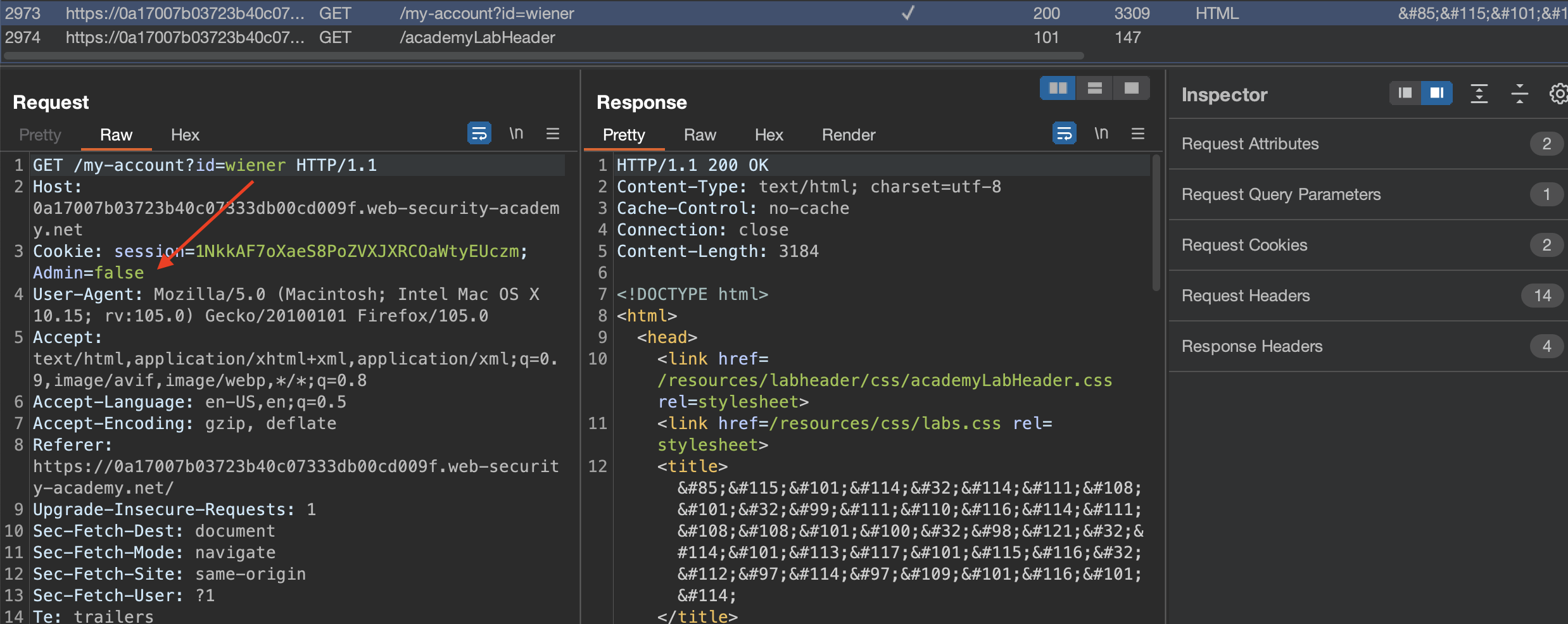
Task: Switch to top-bottom stacked layout view
Action: tap(1095, 88)
